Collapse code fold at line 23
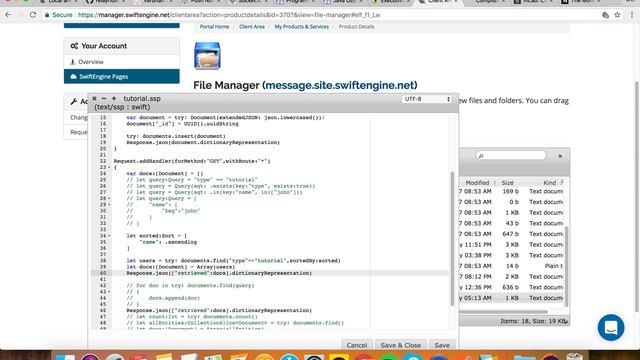 coord(109,167)
